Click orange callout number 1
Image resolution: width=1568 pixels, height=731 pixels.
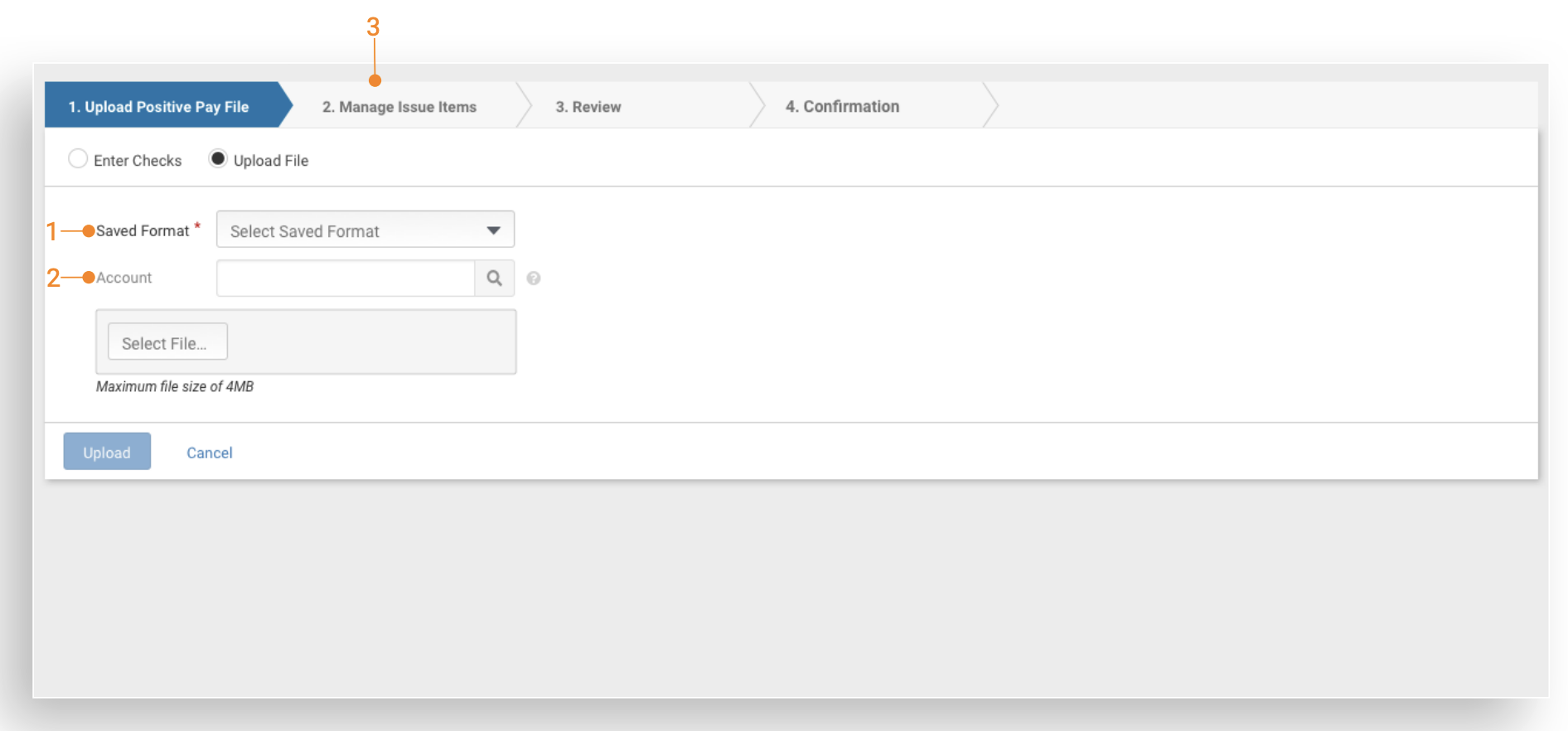tap(51, 231)
